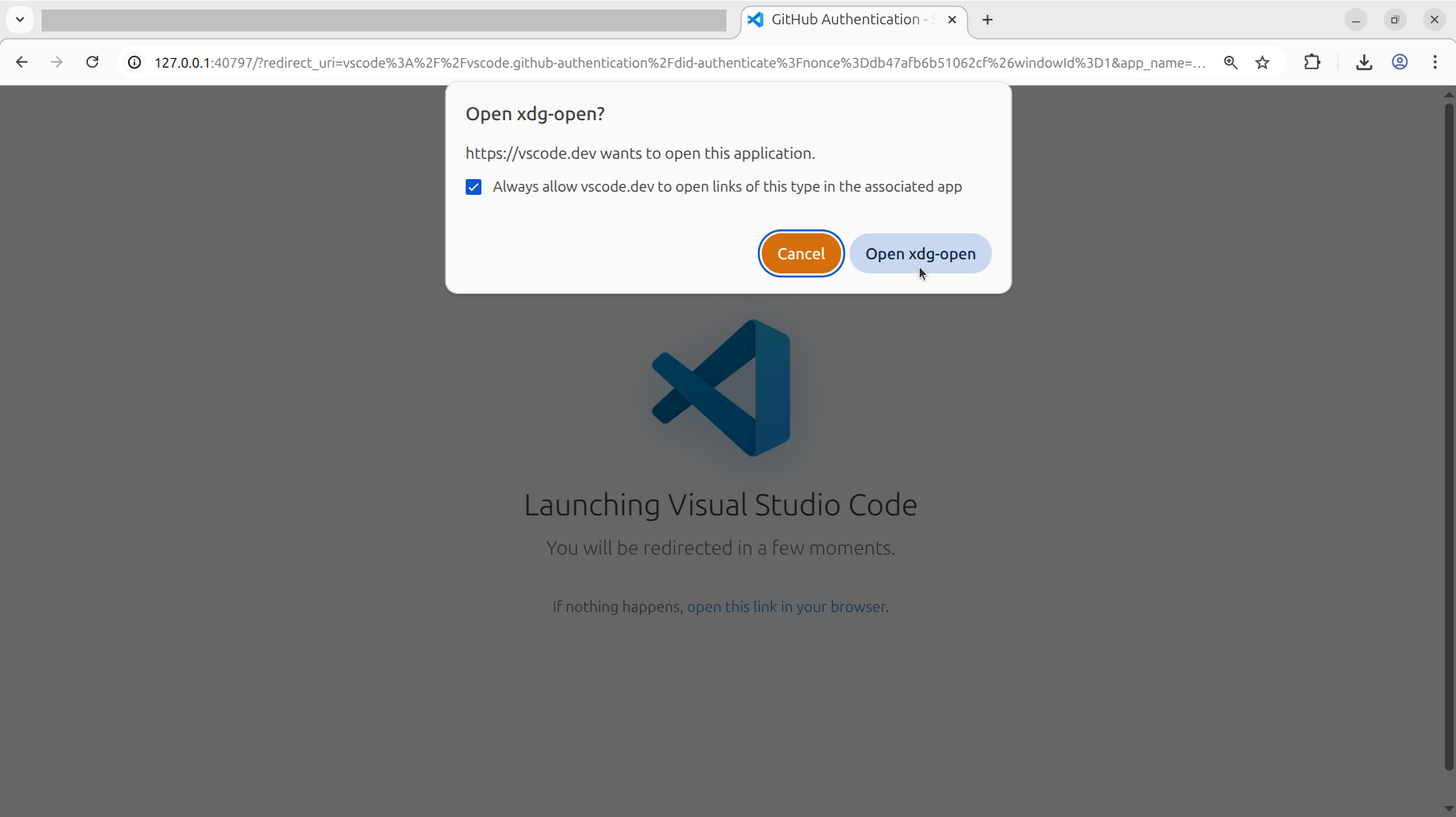Click 'https://vscode.dev wants to open' text
The width and height of the screenshot is (1456, 817).
pyautogui.click(x=640, y=153)
